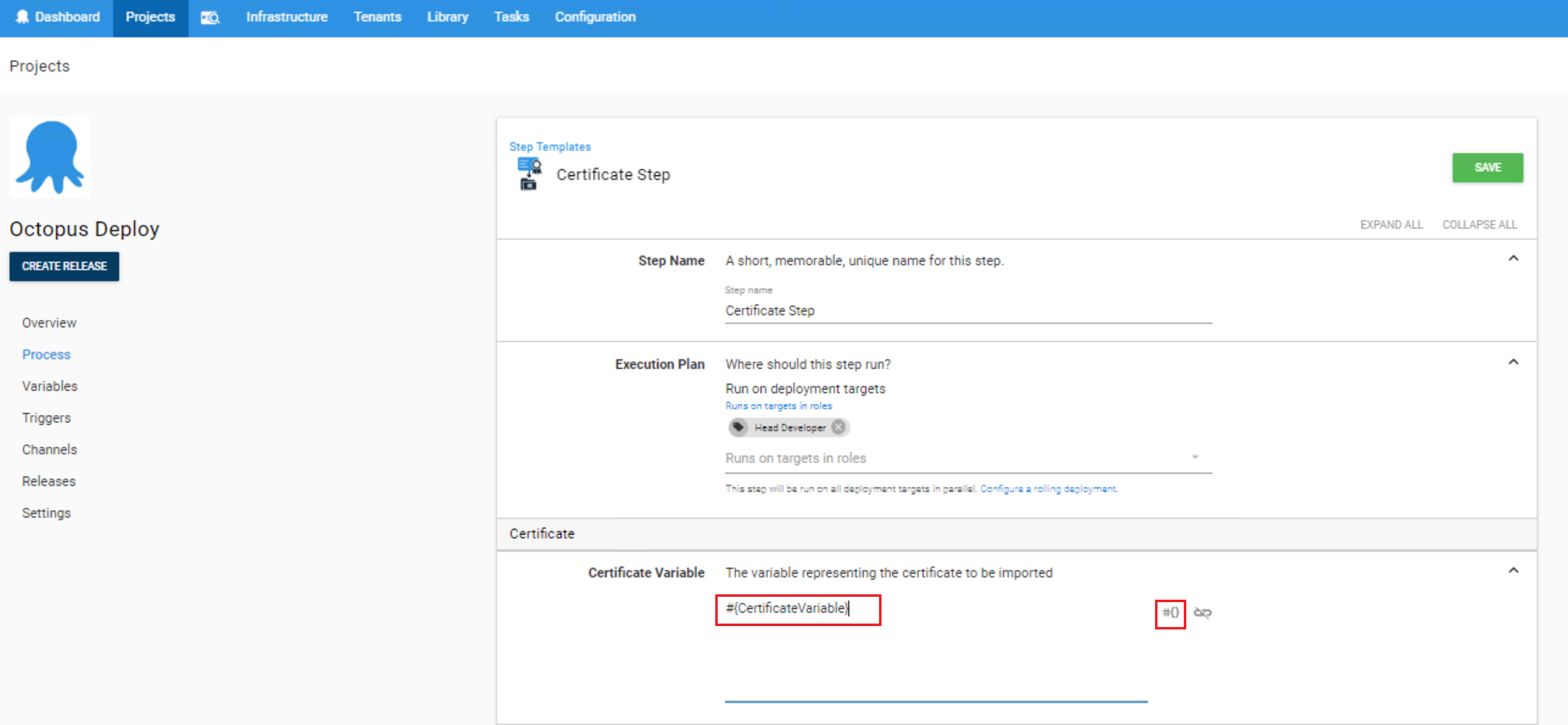Screen dimensions: 1568x725
Task: Click CREATE RELEASE
Action: click(63, 266)
